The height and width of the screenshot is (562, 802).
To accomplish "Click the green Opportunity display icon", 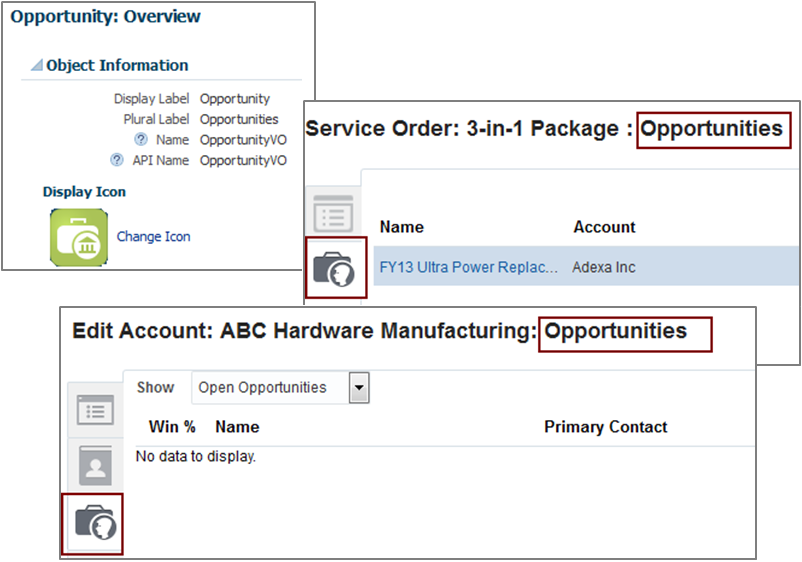I will [x=78, y=237].
